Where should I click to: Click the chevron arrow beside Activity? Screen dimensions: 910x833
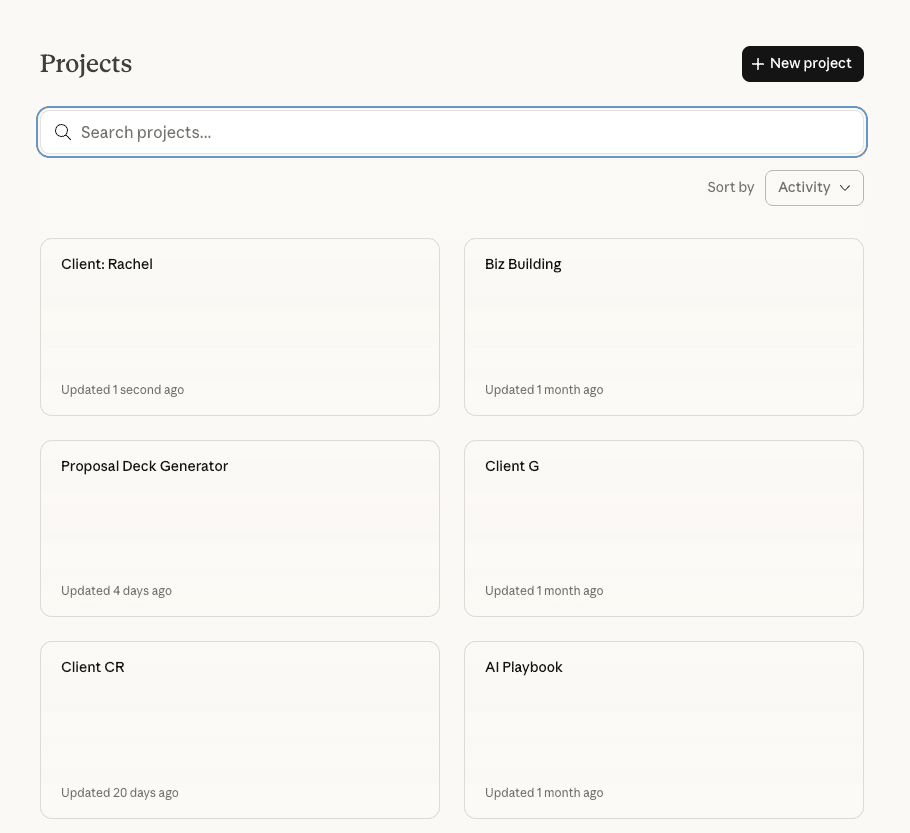[x=845, y=188]
